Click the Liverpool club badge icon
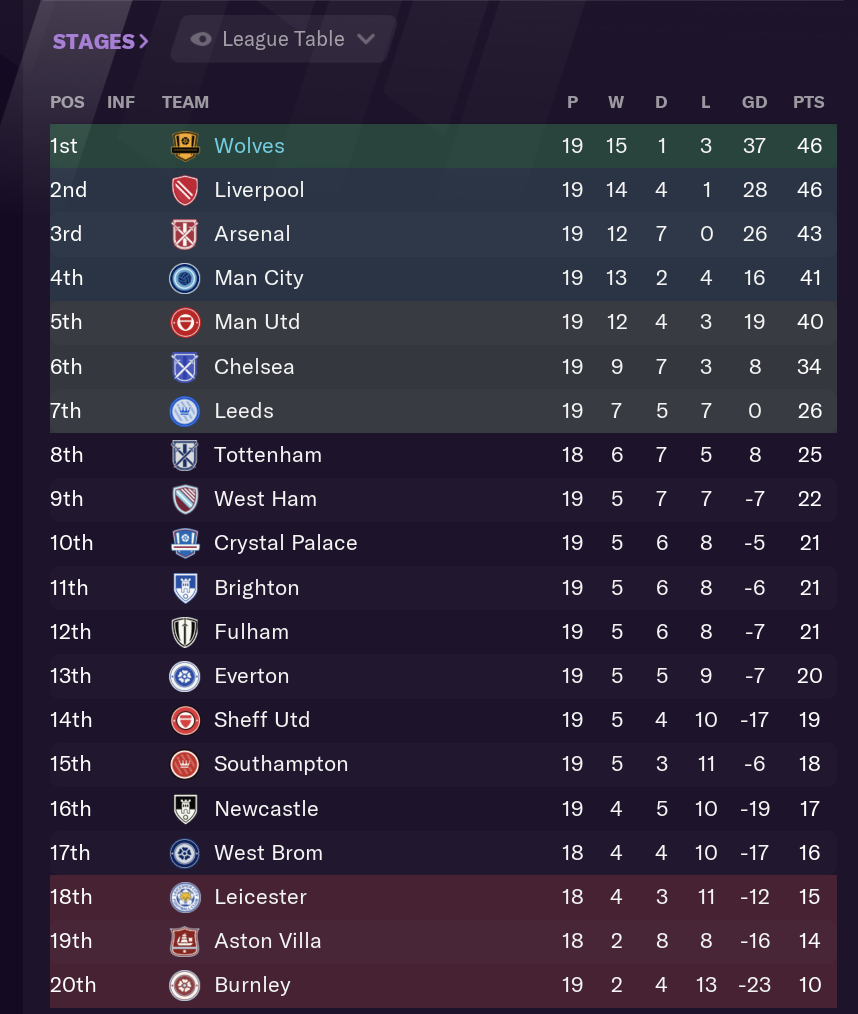This screenshot has width=858, height=1014. tap(185, 190)
